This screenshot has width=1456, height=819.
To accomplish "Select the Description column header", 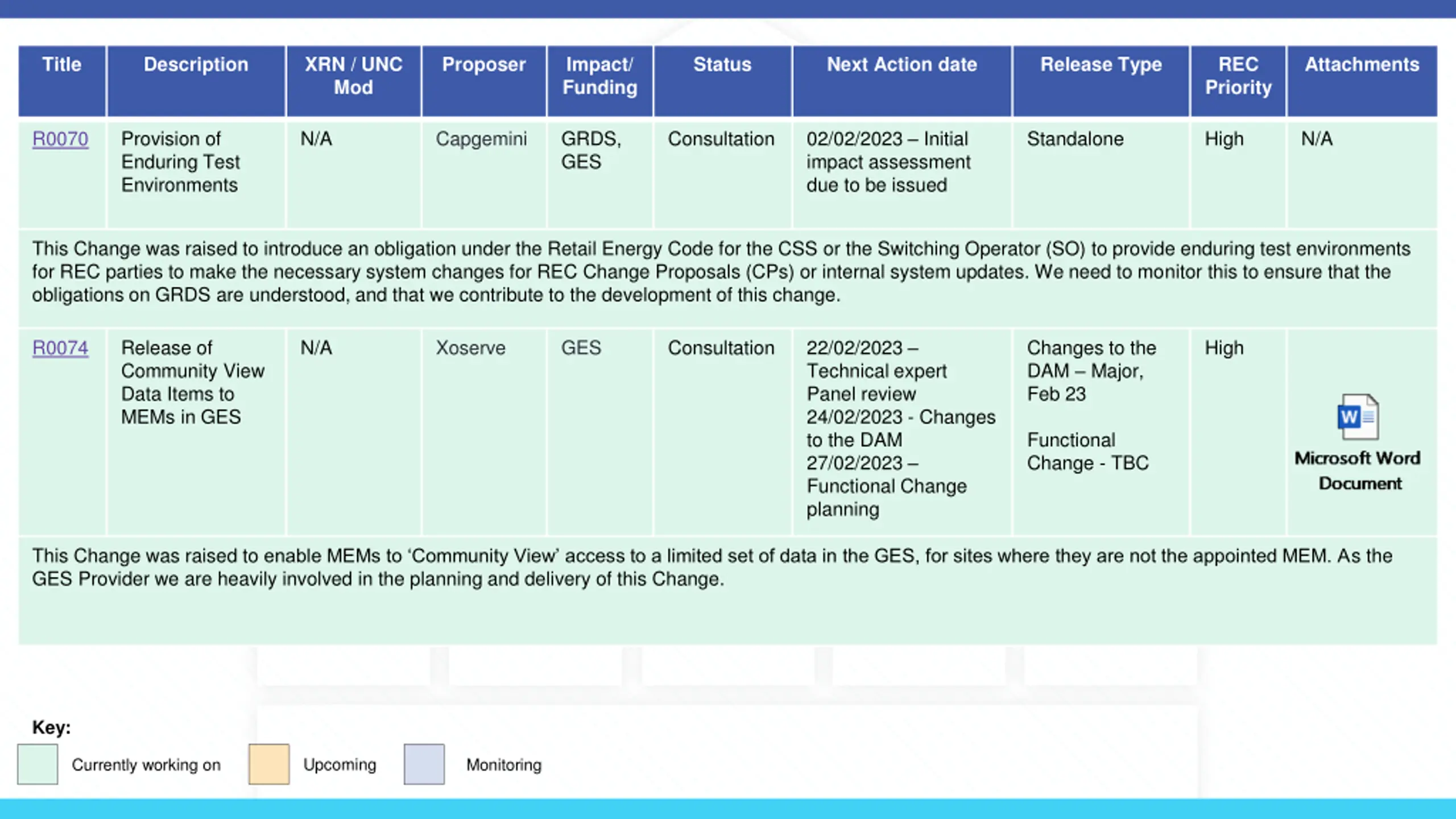I will pos(196,81).
